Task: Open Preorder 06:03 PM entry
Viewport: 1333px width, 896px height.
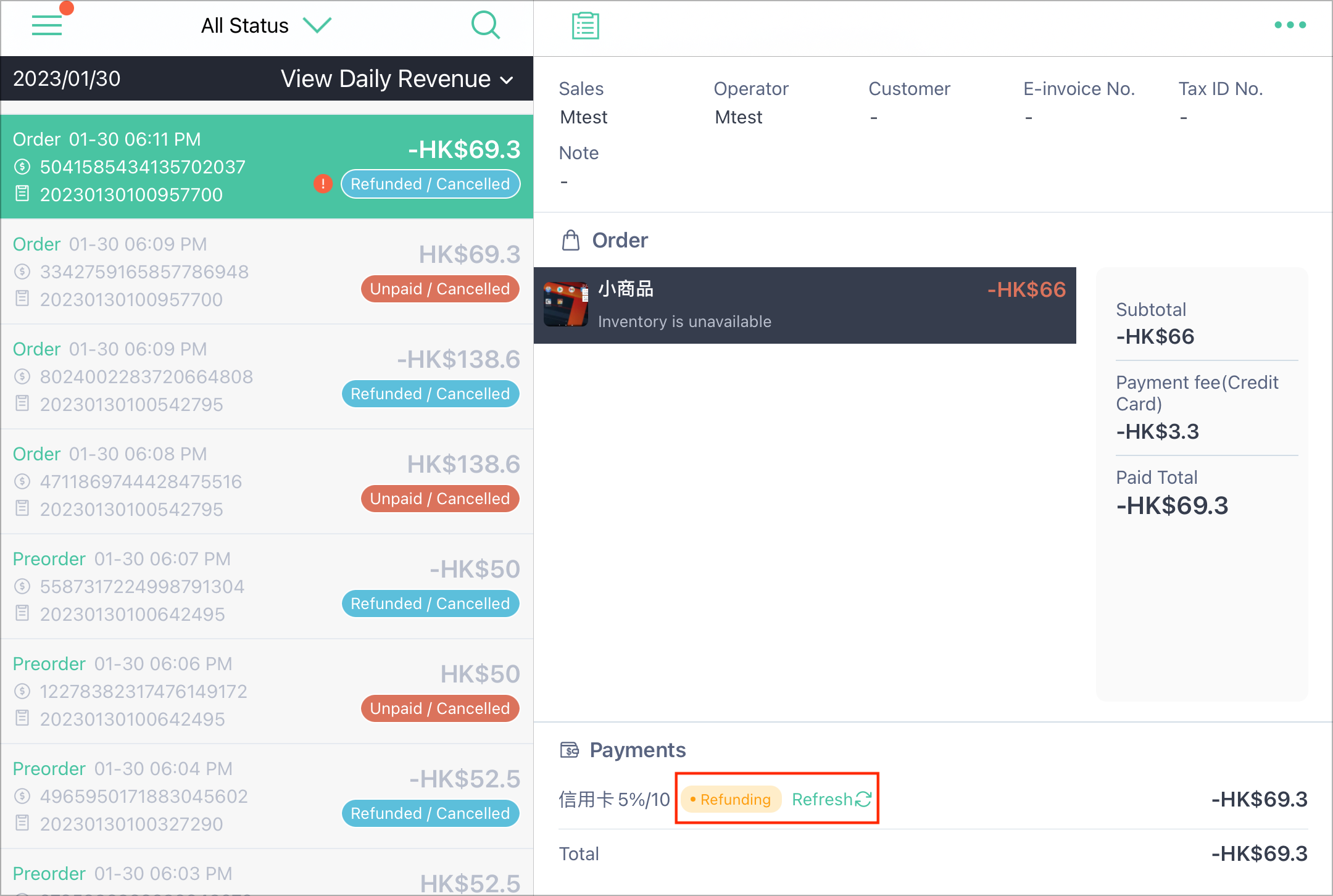Action: (x=267, y=873)
